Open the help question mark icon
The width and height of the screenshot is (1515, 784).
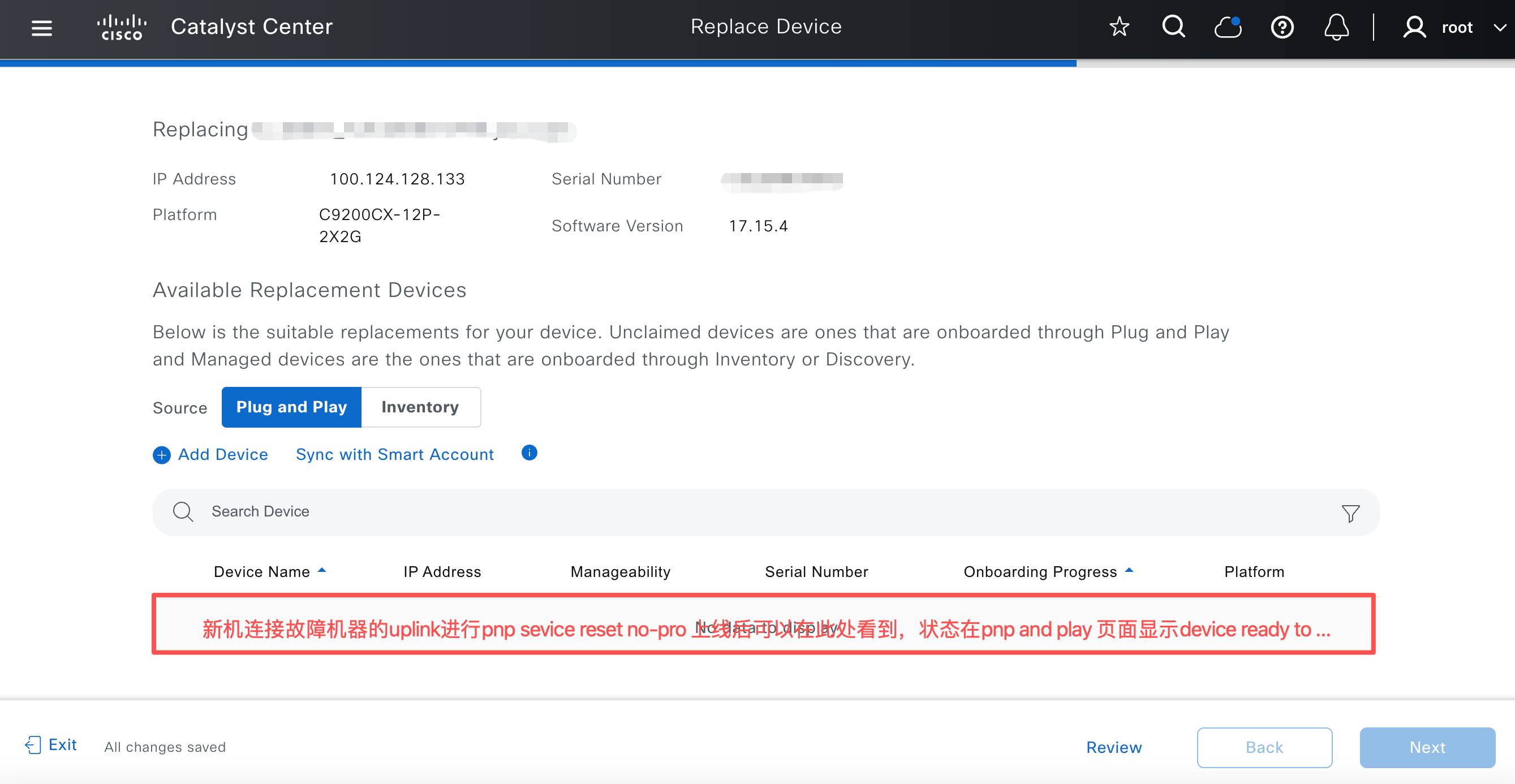(x=1282, y=27)
